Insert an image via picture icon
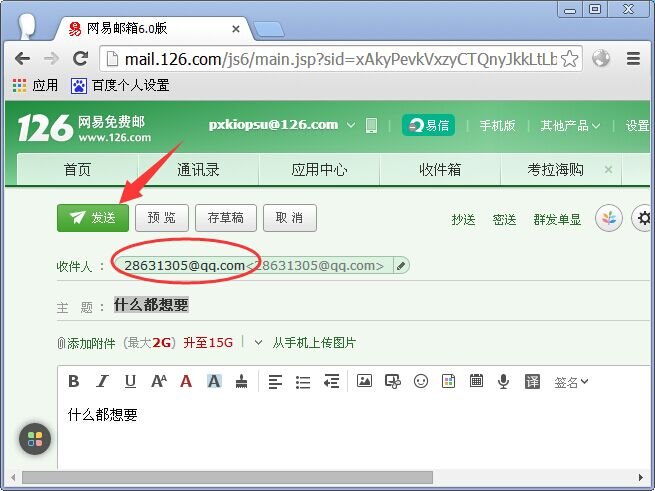655x491 pixels. tap(364, 381)
